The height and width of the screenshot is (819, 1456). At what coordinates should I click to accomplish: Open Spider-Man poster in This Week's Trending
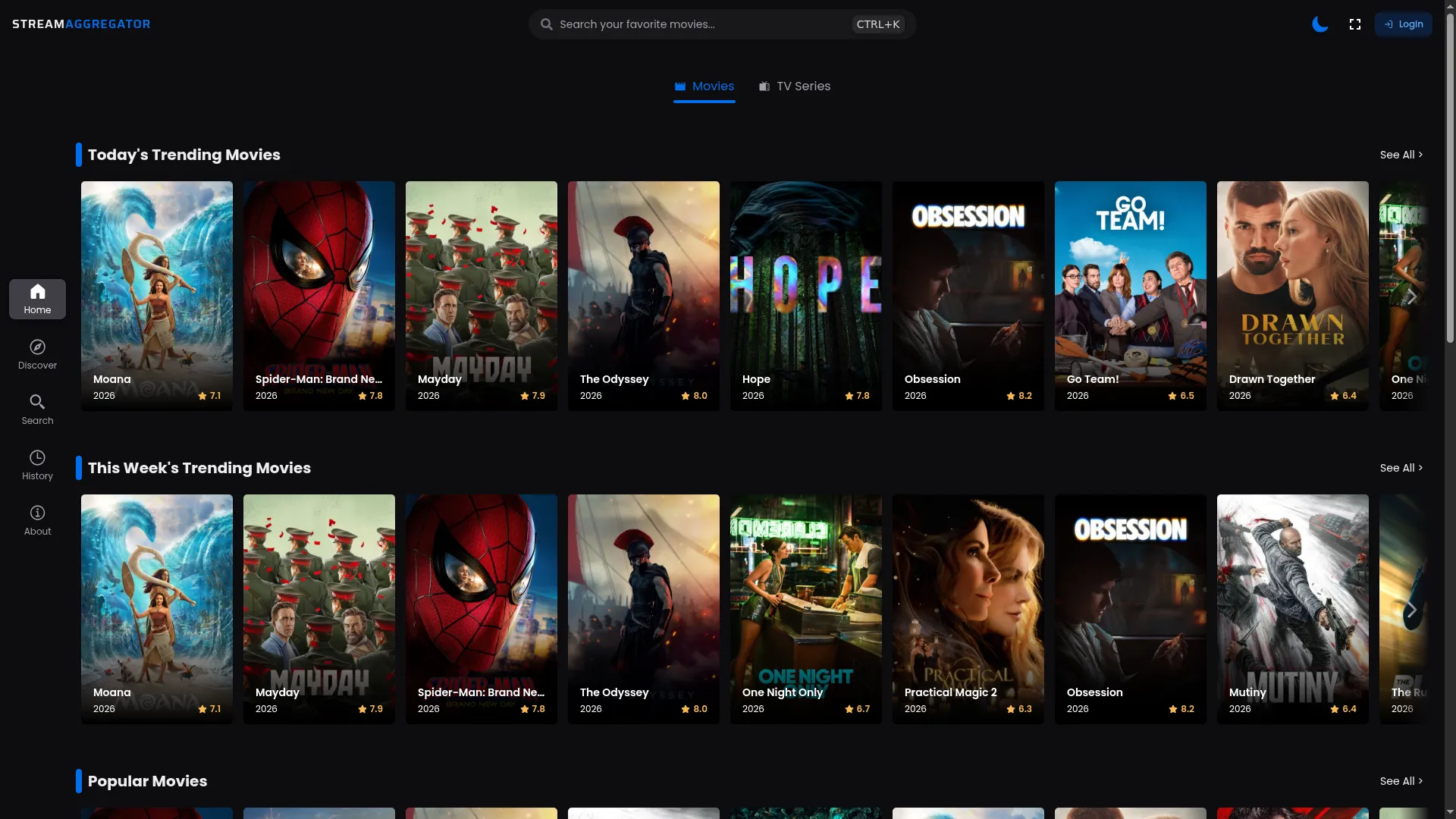point(482,609)
